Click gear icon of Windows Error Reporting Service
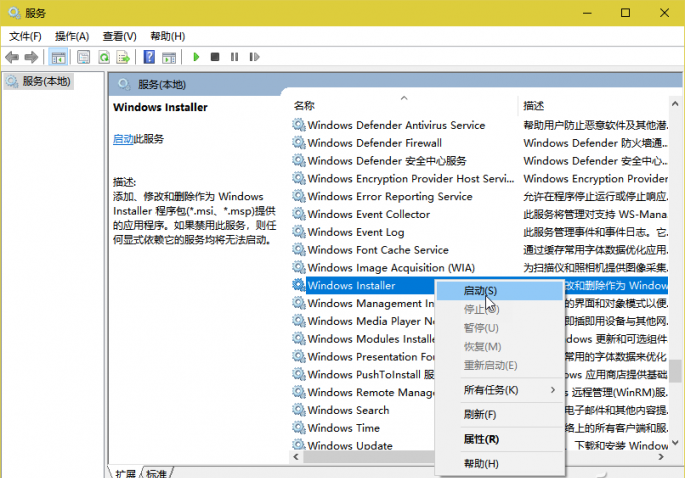The height and width of the screenshot is (478, 690). tap(299, 196)
